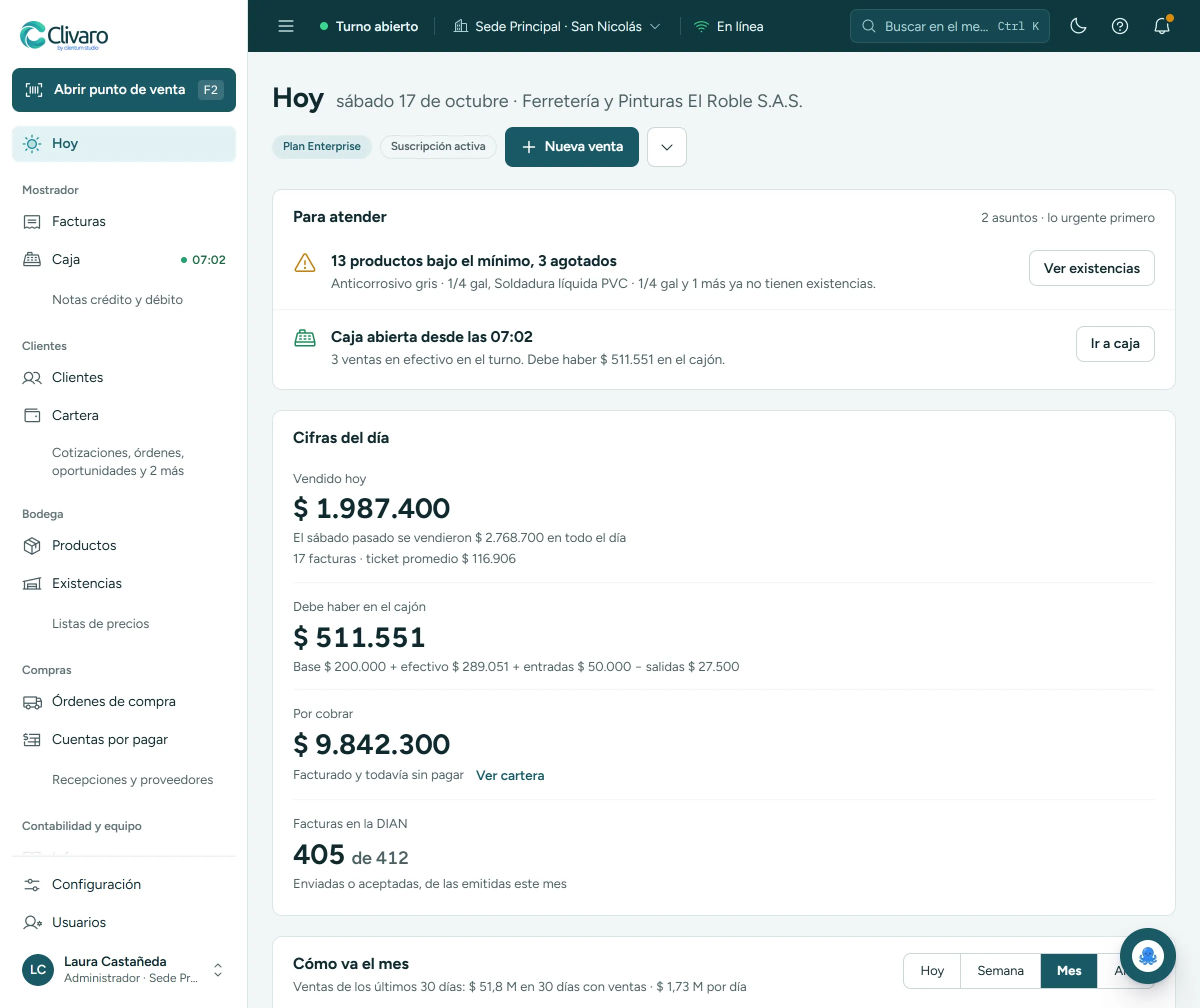Click Suscripción activa badge
Image resolution: width=1200 pixels, height=1008 pixels.
click(x=438, y=146)
